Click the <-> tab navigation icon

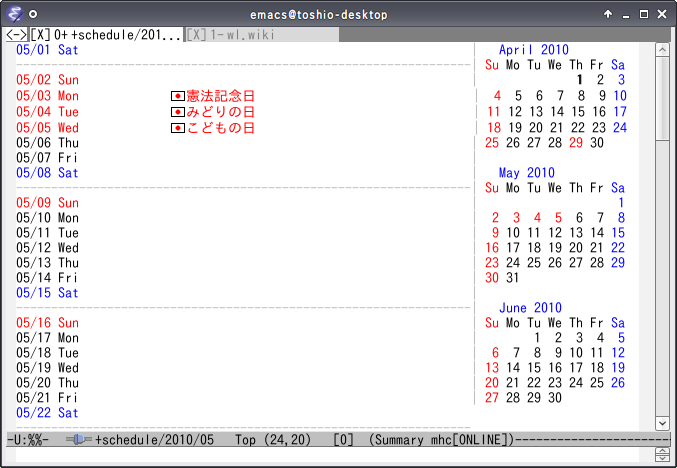(16, 35)
